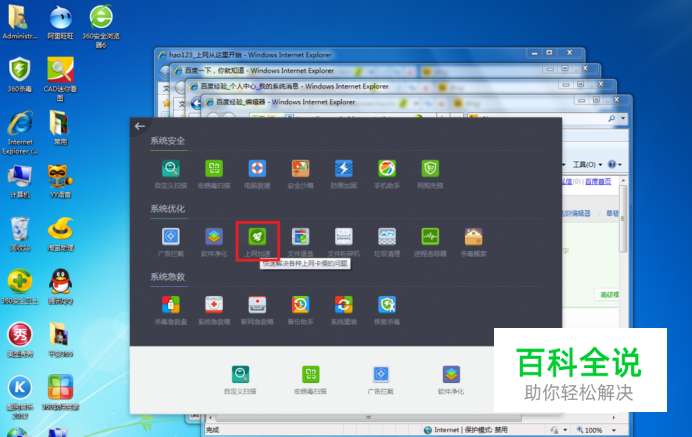Open the IE search magnifier dropdown arrow
Image resolution: width=692 pixels, height=437 pixels.
623,118
